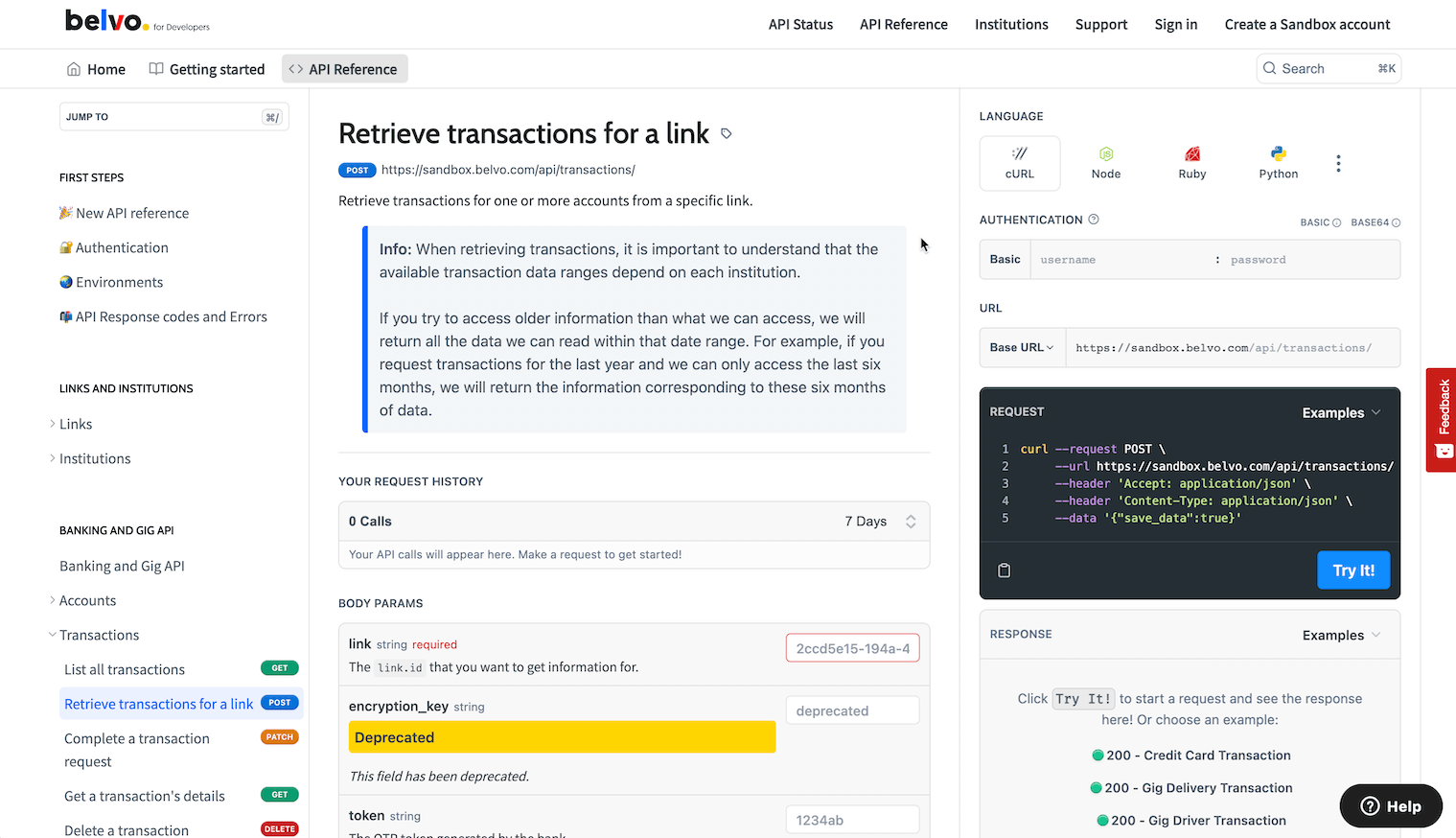Click the link body param input
1456x838 pixels.
(852, 648)
